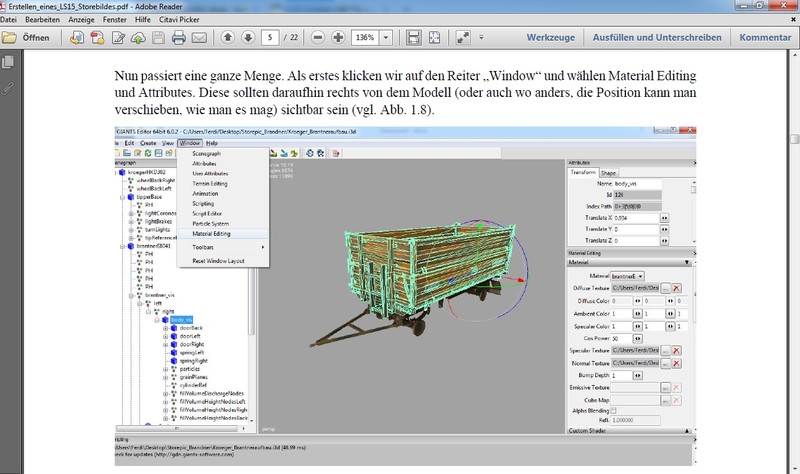Viewport: 800px width, 474px height.
Task: Open the attachments paperclip panel
Action: click(x=9, y=86)
